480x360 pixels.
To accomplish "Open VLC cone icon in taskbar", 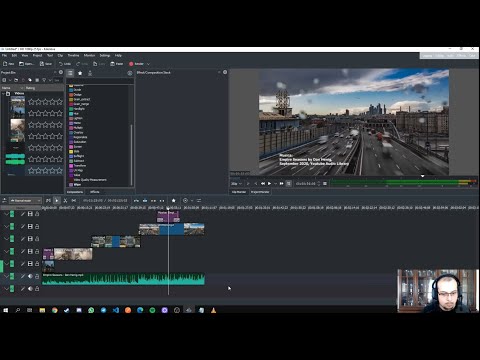I will (213, 310).
